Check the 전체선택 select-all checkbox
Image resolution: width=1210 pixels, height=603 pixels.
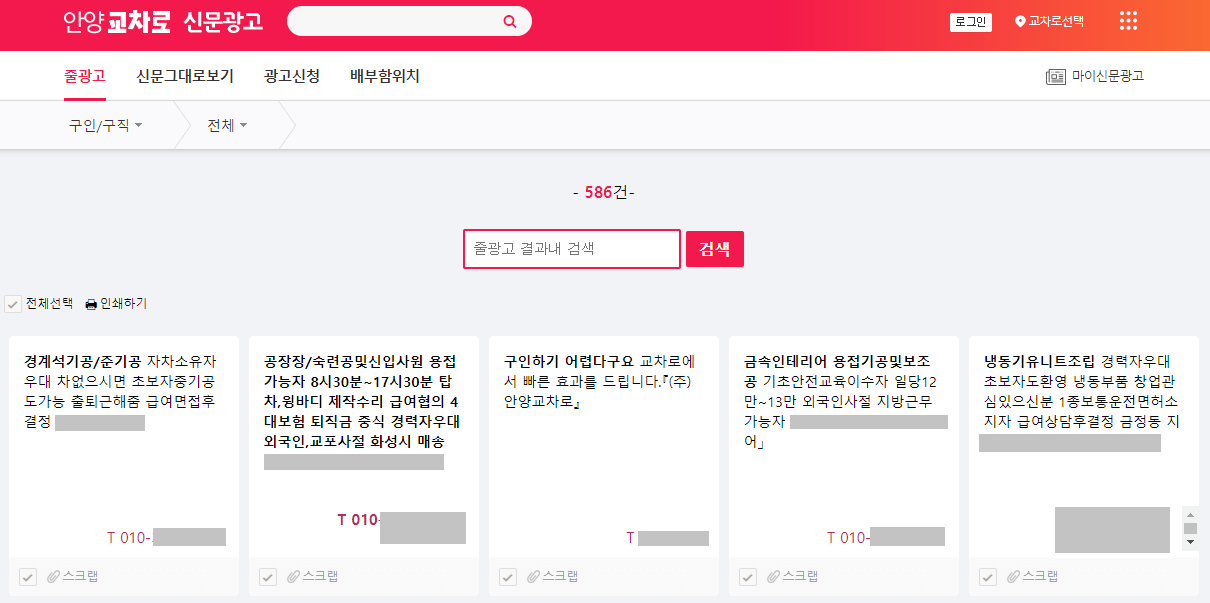pyautogui.click(x=14, y=301)
